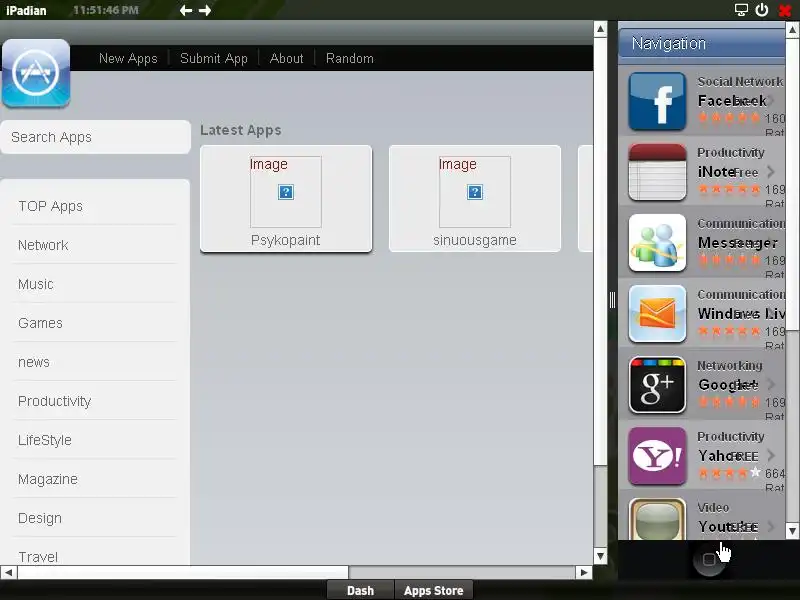The image size is (800, 600).
Task: Go back with the left arrow
Action: tap(186, 10)
